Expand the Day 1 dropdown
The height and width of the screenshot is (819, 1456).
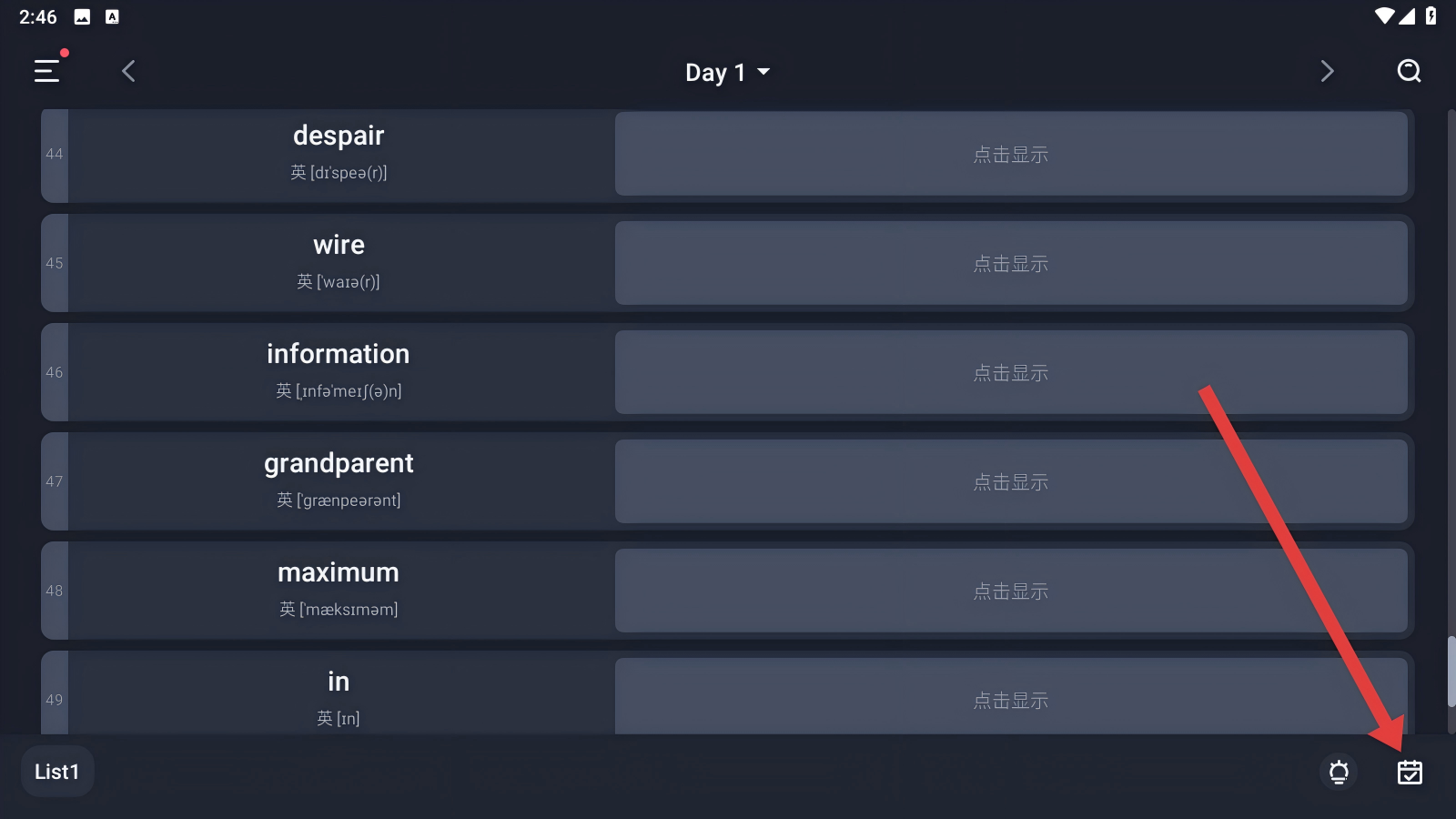click(x=727, y=72)
